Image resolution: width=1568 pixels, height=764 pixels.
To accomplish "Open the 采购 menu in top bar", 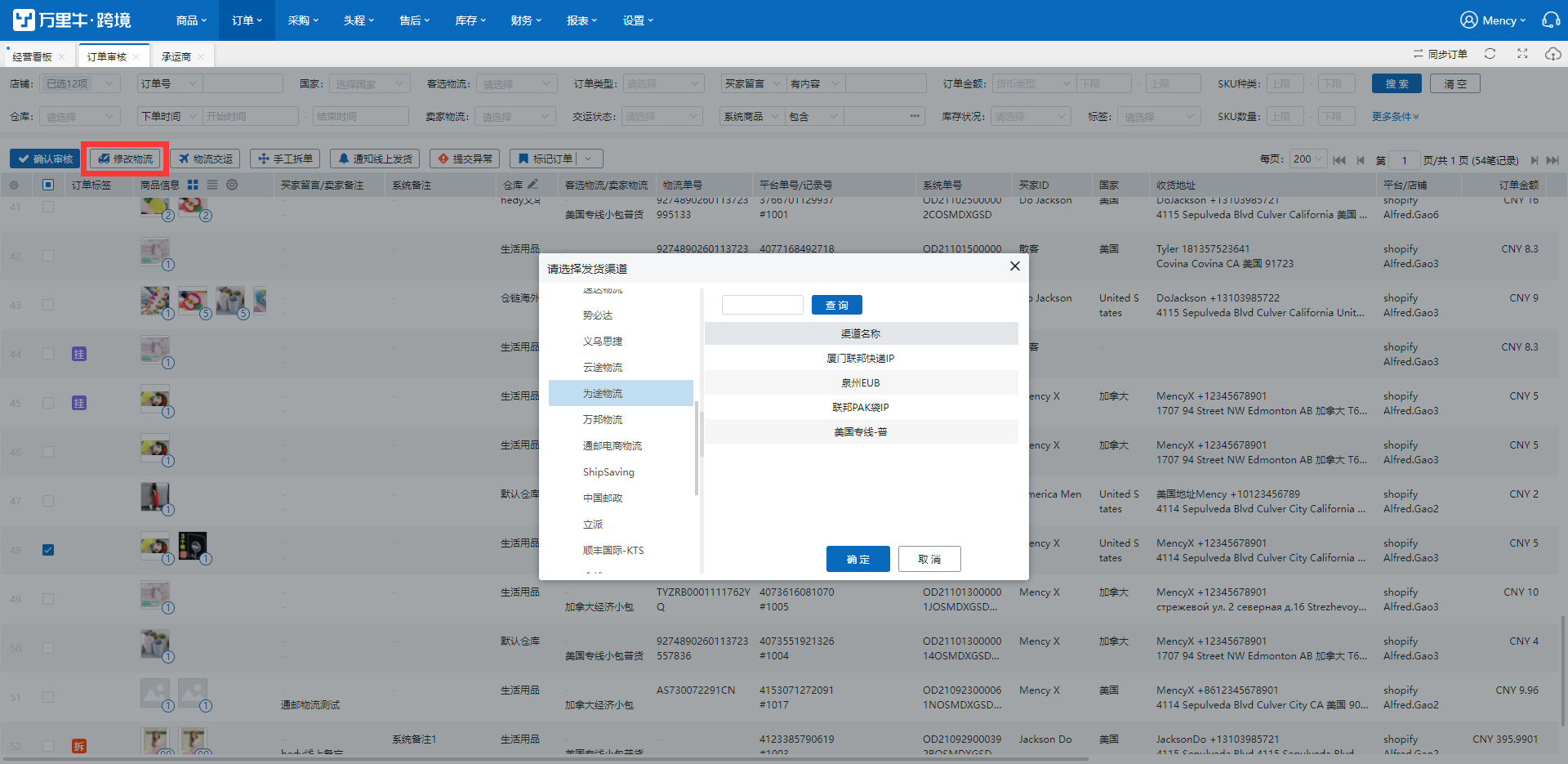I will [x=302, y=20].
